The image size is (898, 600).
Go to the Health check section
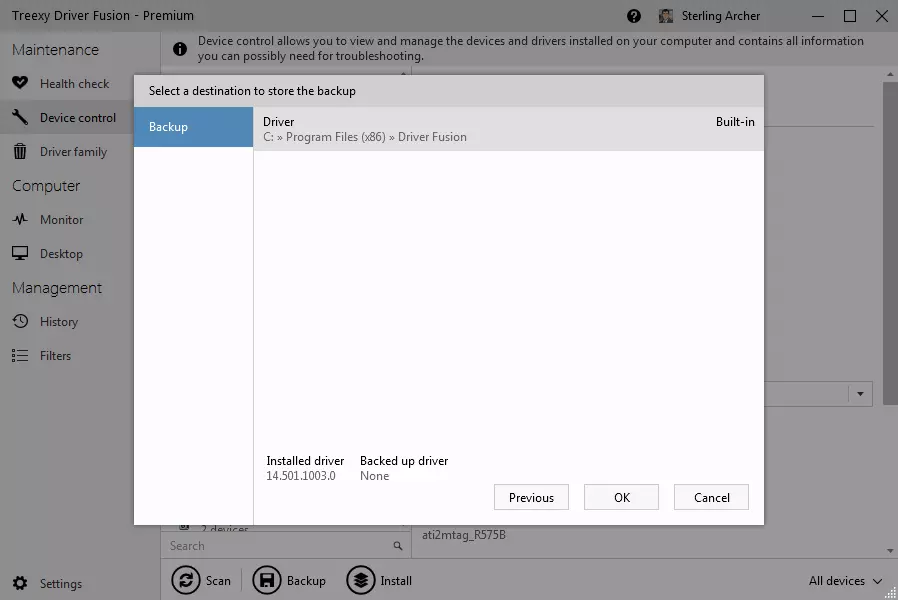coord(74,84)
